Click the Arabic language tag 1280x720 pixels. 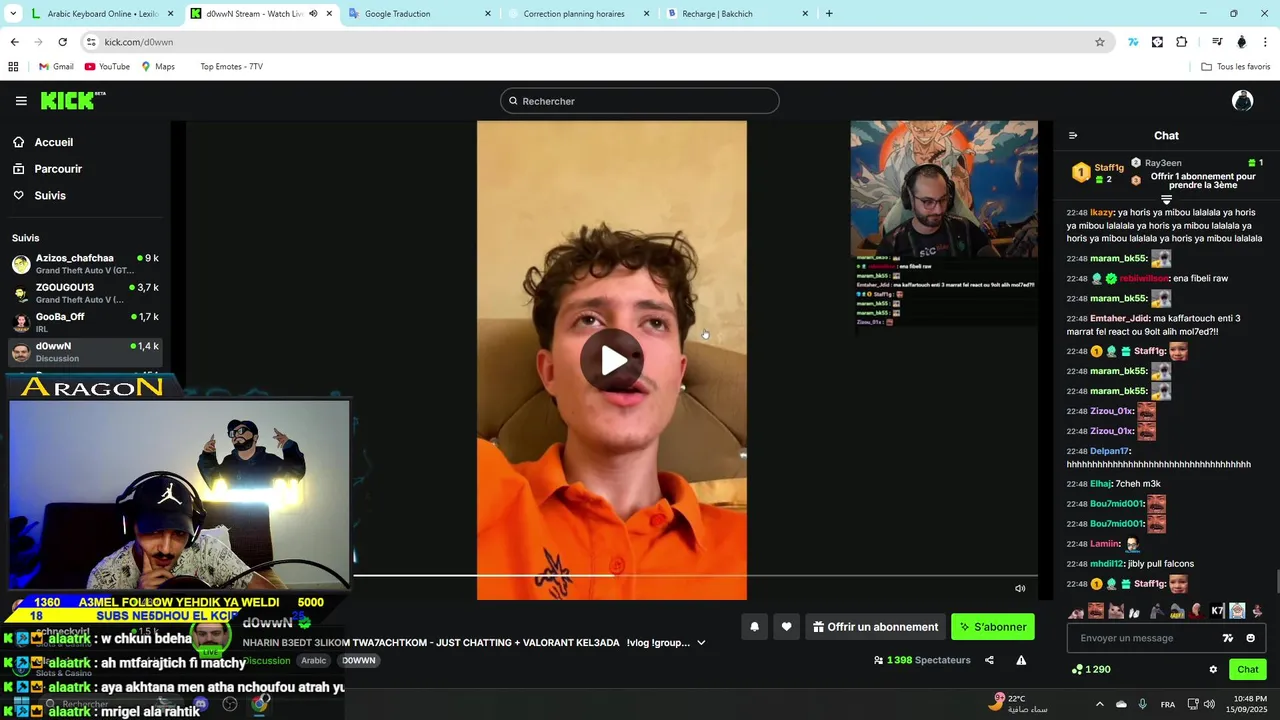[314, 661]
